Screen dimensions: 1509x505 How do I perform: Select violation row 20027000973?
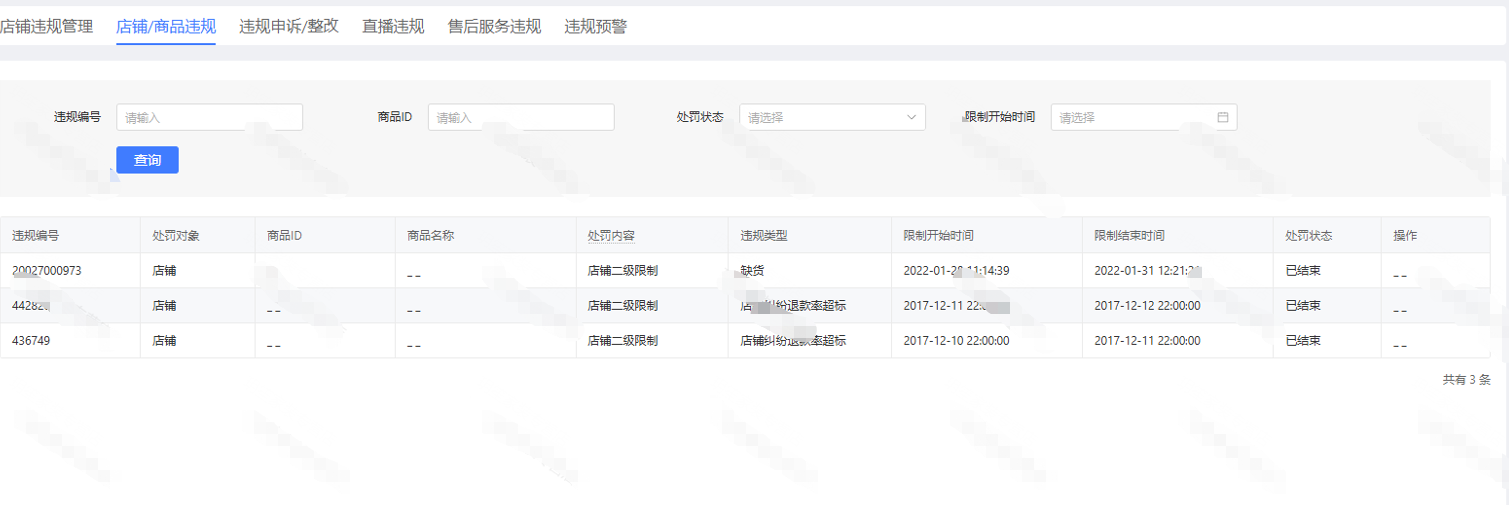pos(47,271)
